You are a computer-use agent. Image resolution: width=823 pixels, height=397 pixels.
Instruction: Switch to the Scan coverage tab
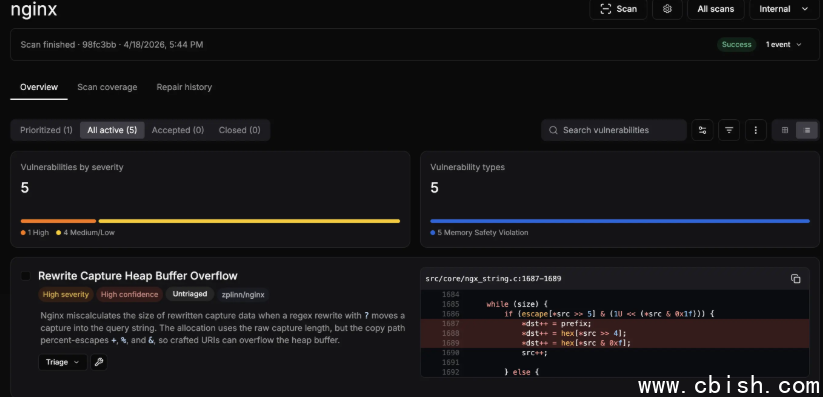pos(107,87)
